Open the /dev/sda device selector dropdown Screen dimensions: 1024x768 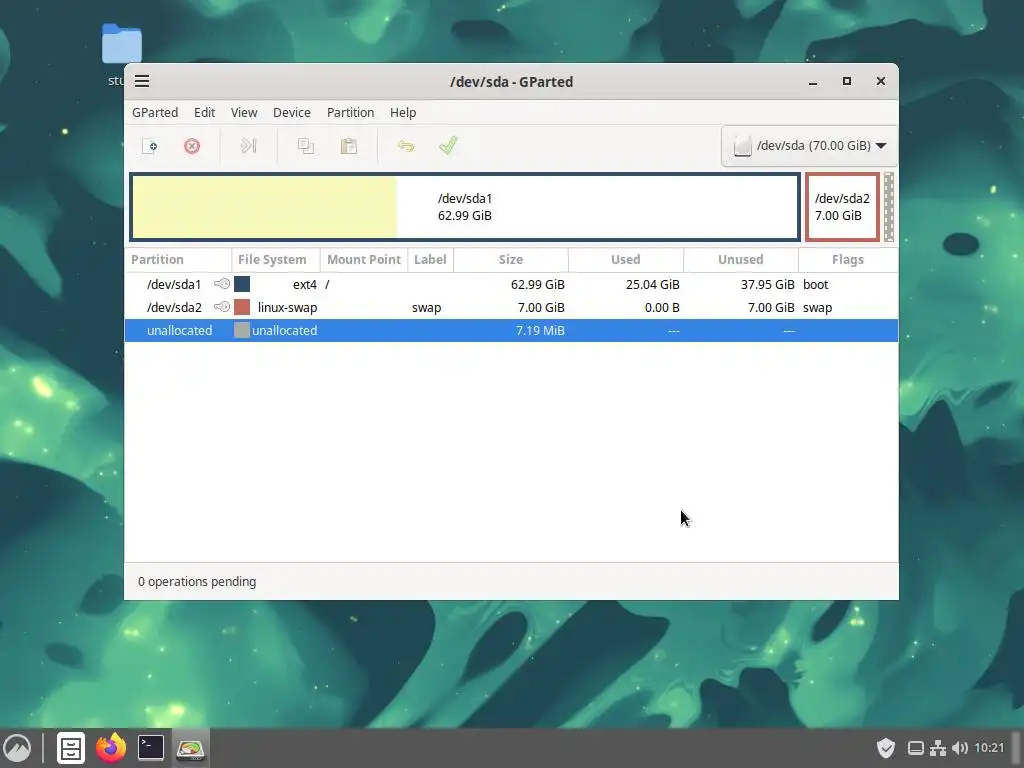pyautogui.click(x=810, y=146)
